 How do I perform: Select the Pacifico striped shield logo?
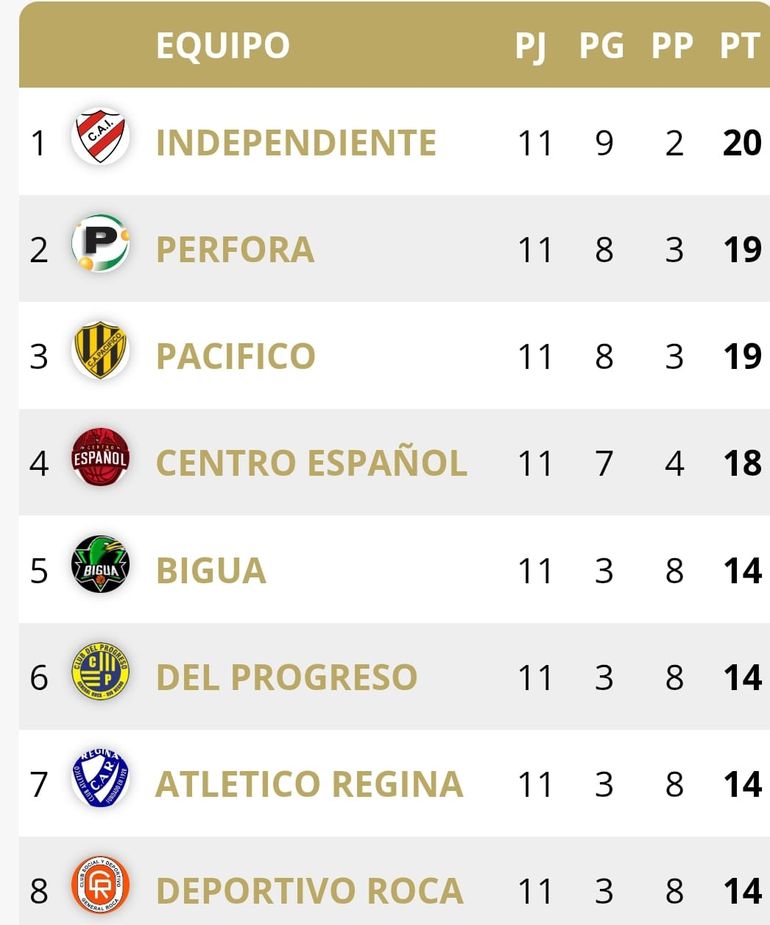tap(100, 351)
